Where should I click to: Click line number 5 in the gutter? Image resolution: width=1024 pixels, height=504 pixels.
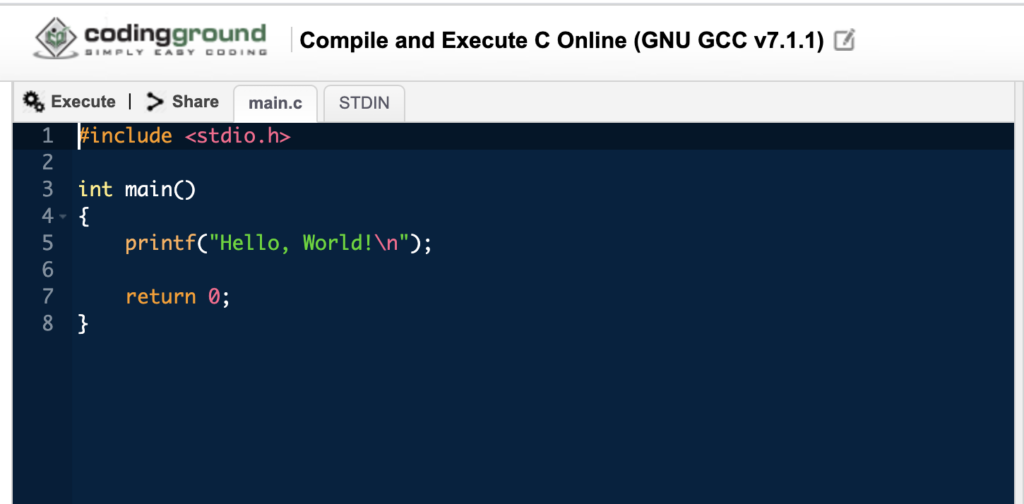[46, 243]
